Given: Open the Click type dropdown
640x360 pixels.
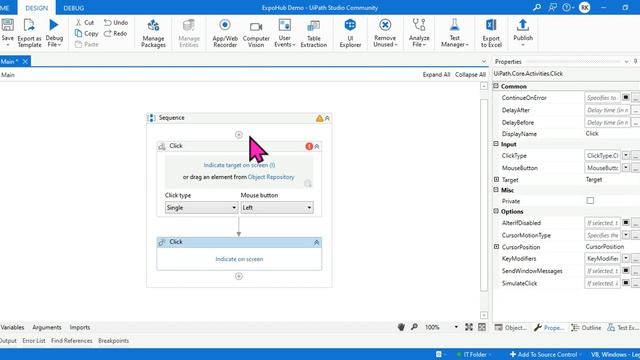Looking at the screenshot, I should (201, 207).
